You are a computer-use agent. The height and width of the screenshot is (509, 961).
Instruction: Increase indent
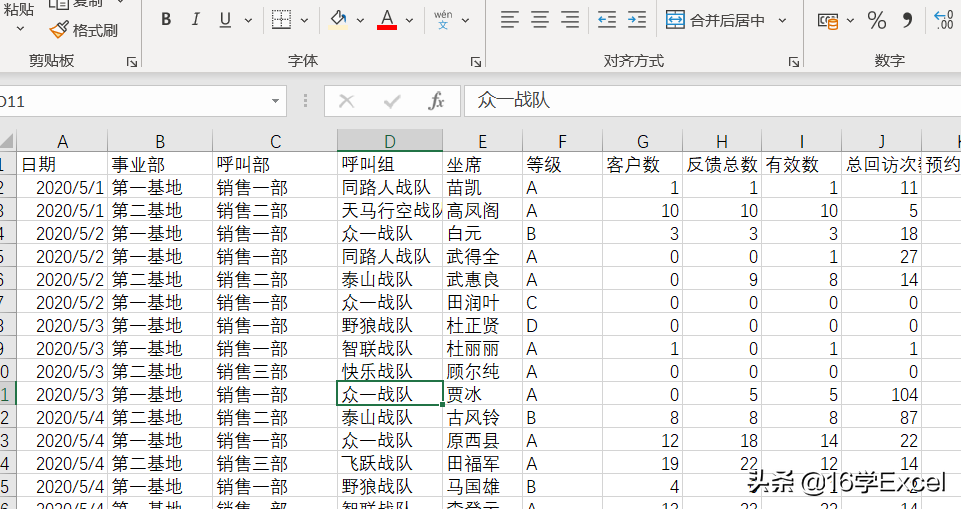pyautogui.click(x=637, y=20)
